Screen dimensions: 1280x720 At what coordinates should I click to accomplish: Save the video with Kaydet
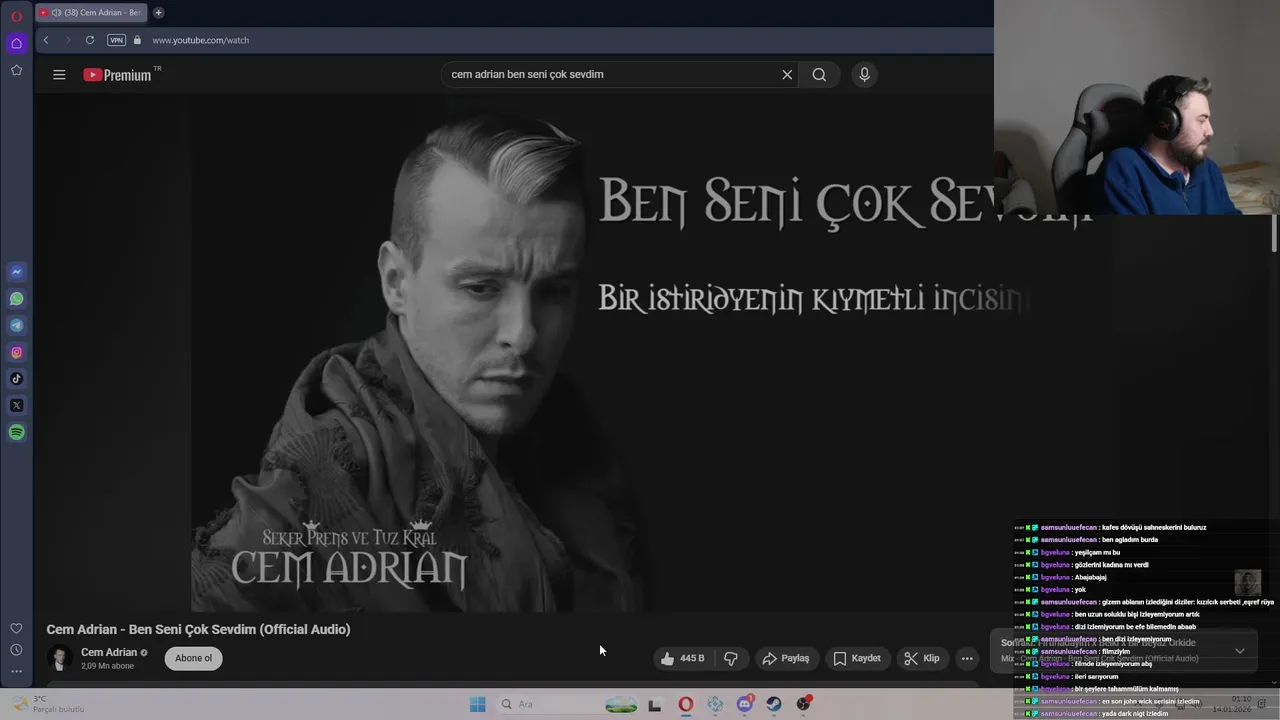click(858, 658)
